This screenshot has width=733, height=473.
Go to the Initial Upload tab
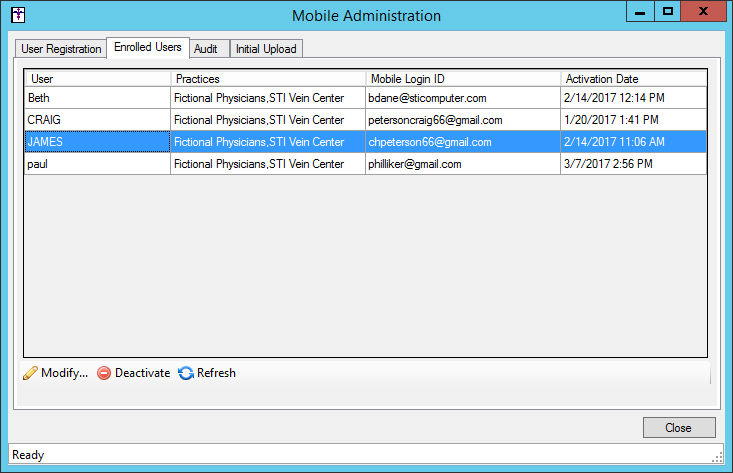(x=266, y=49)
